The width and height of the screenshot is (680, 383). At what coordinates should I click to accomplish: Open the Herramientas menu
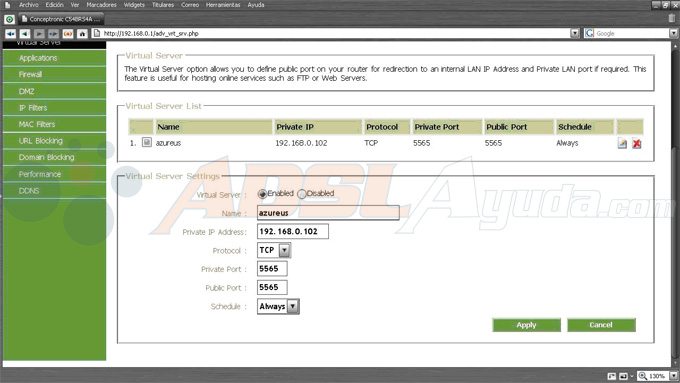pos(223,5)
